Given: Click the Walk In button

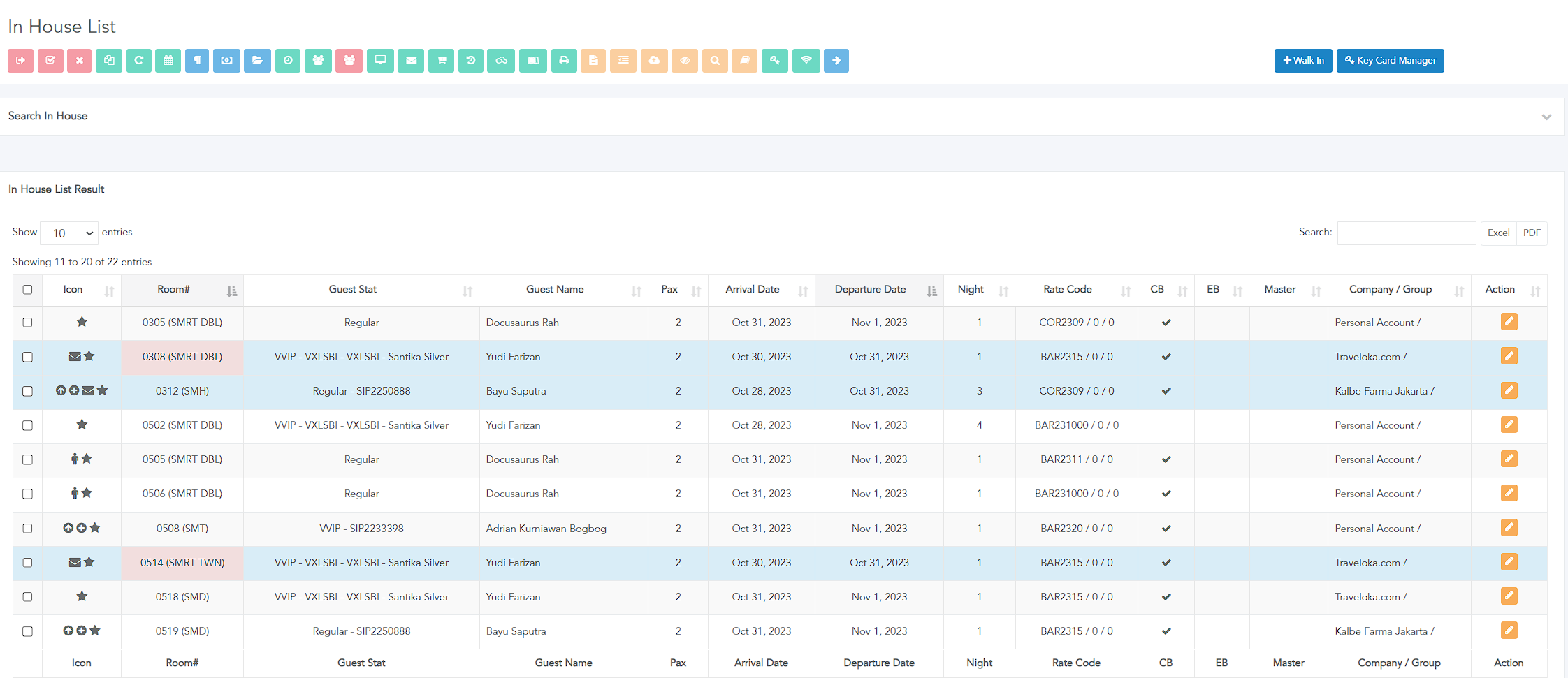Looking at the screenshot, I should (1303, 61).
